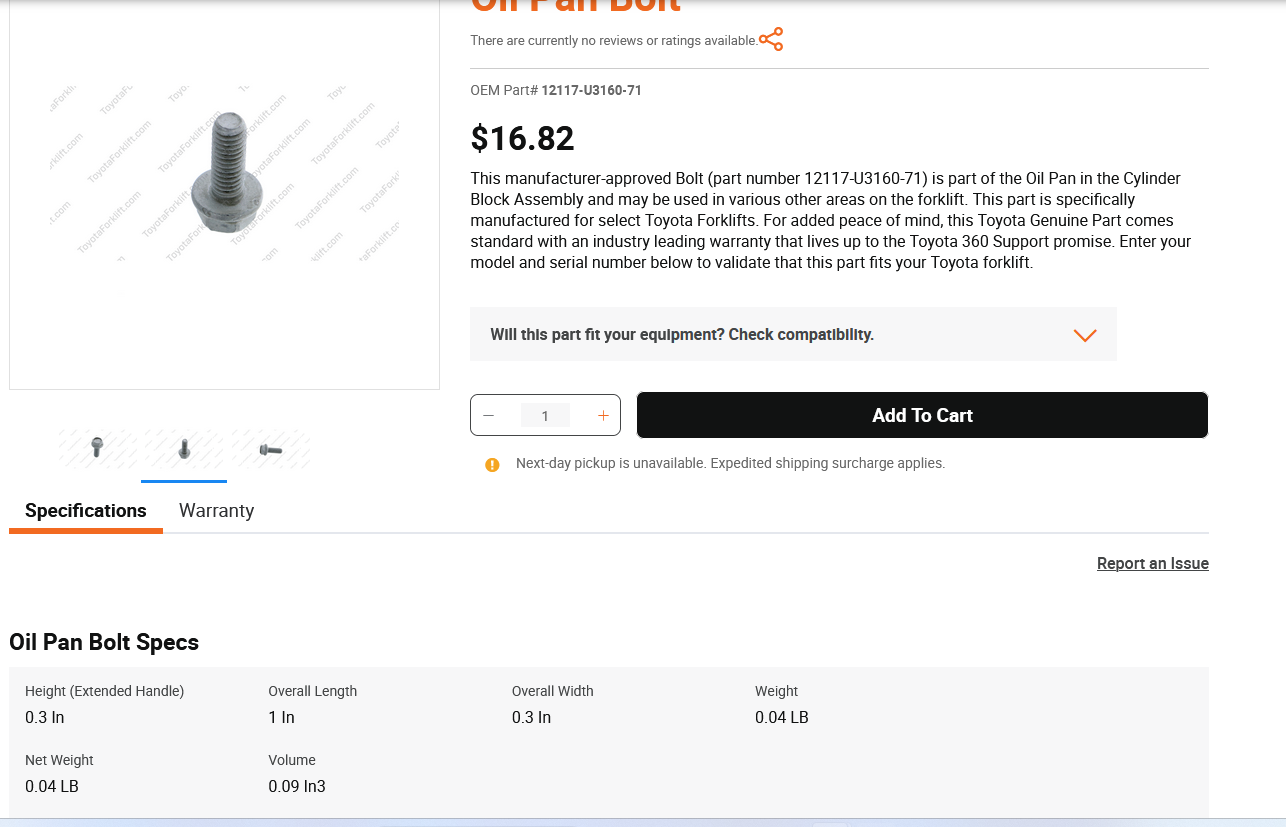Viewport: 1286px width, 827px height.
Task: Select the third horizontal bolt thumbnail
Action: pyautogui.click(x=271, y=449)
